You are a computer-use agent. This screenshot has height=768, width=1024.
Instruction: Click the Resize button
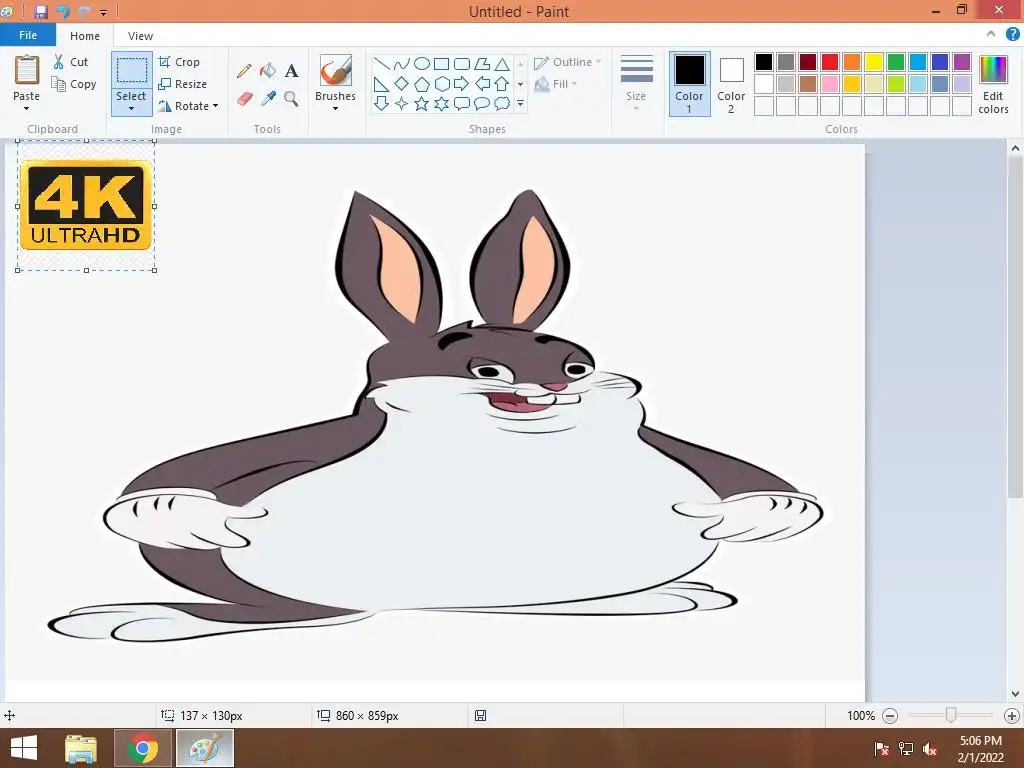click(183, 84)
